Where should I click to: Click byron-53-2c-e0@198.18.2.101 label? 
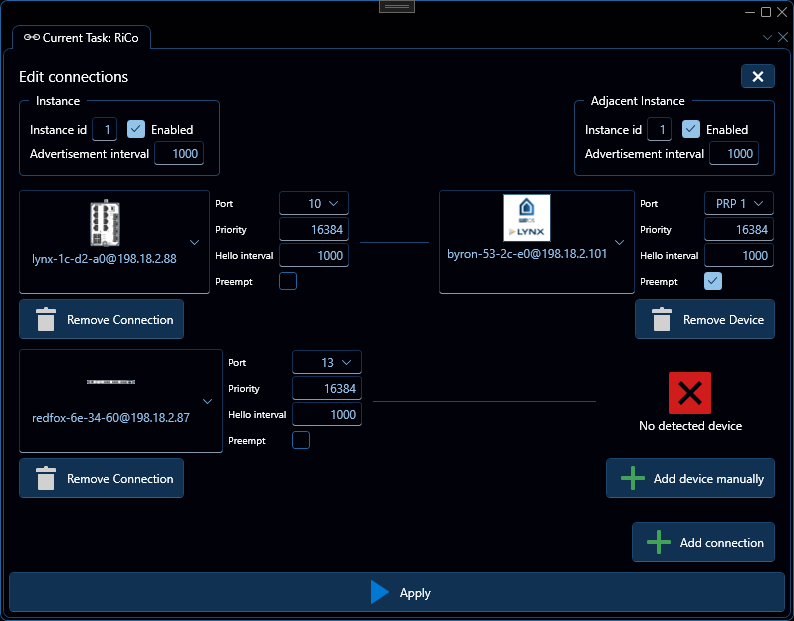(x=527, y=254)
